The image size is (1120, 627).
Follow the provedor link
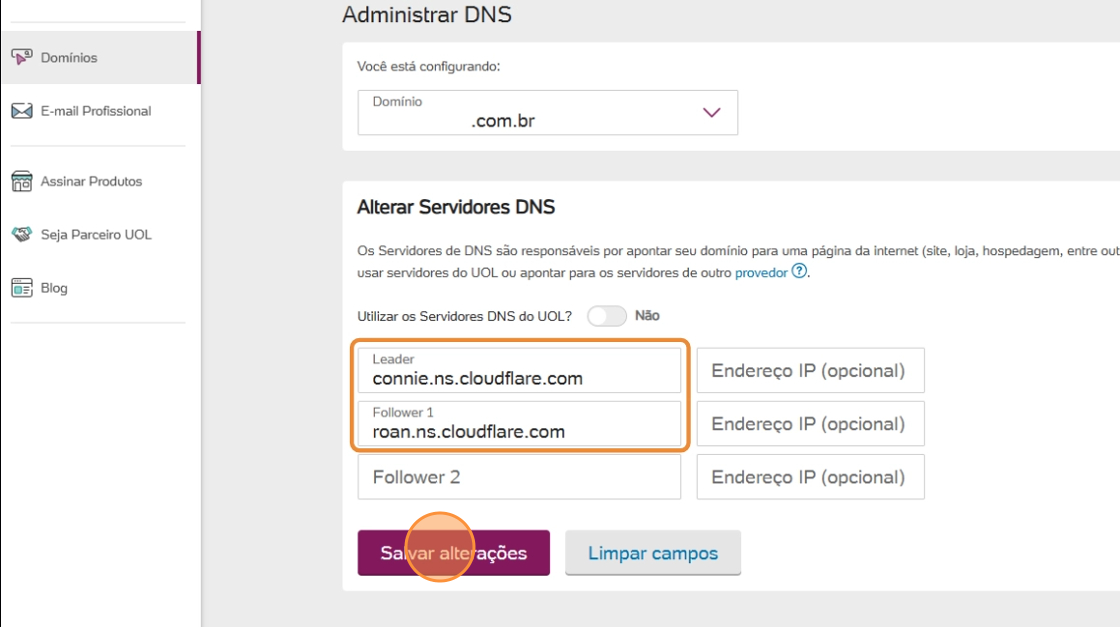pos(761,272)
